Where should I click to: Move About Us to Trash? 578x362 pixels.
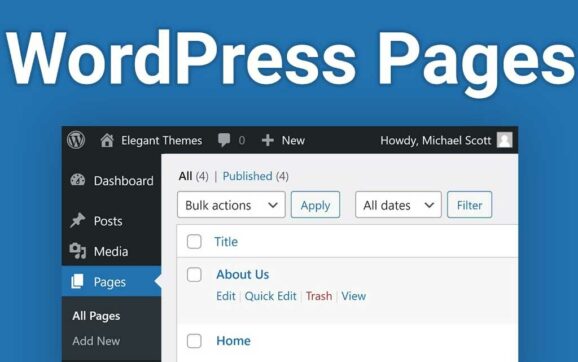click(319, 296)
